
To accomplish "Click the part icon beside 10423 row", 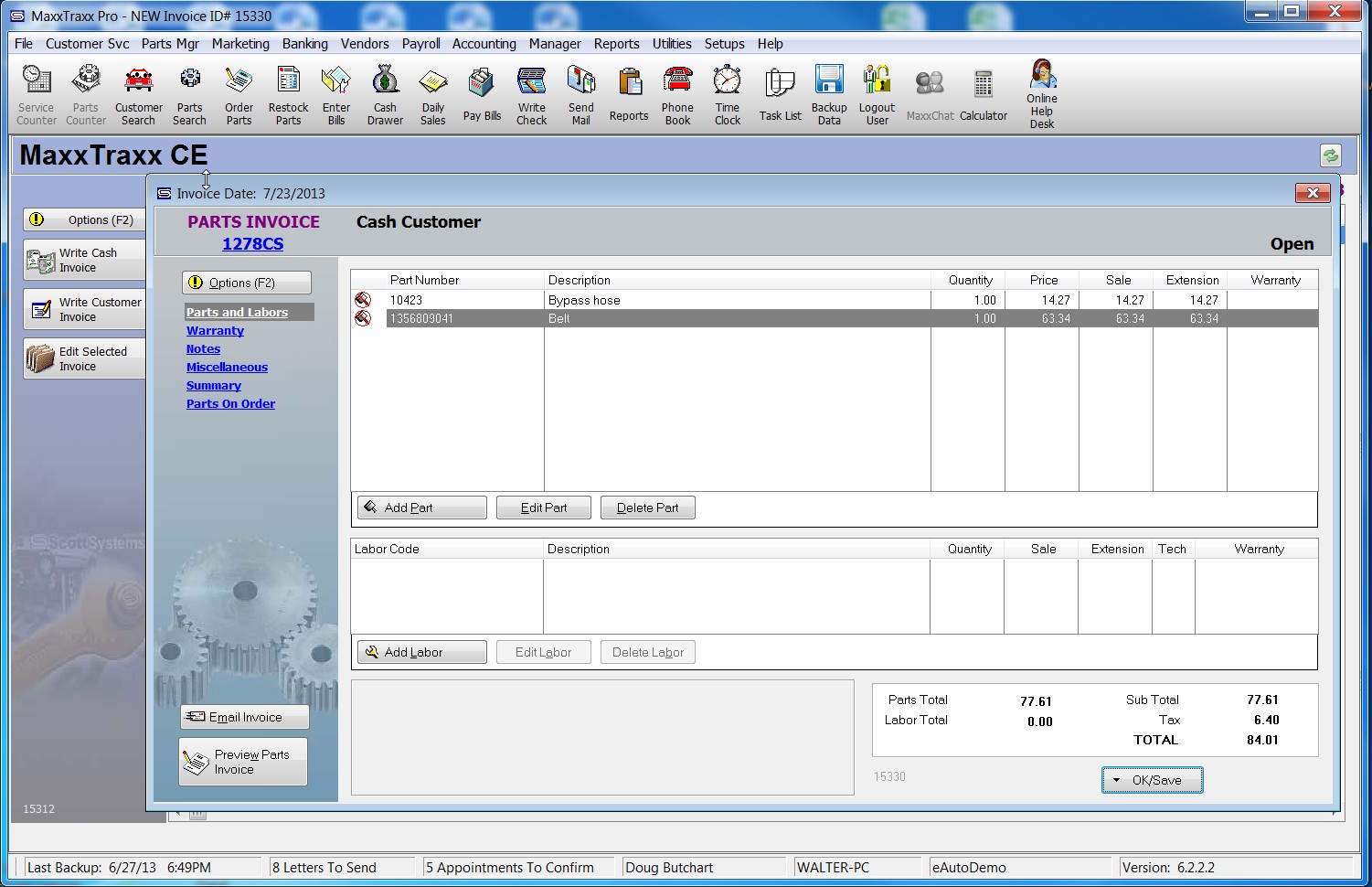I will click(x=363, y=300).
